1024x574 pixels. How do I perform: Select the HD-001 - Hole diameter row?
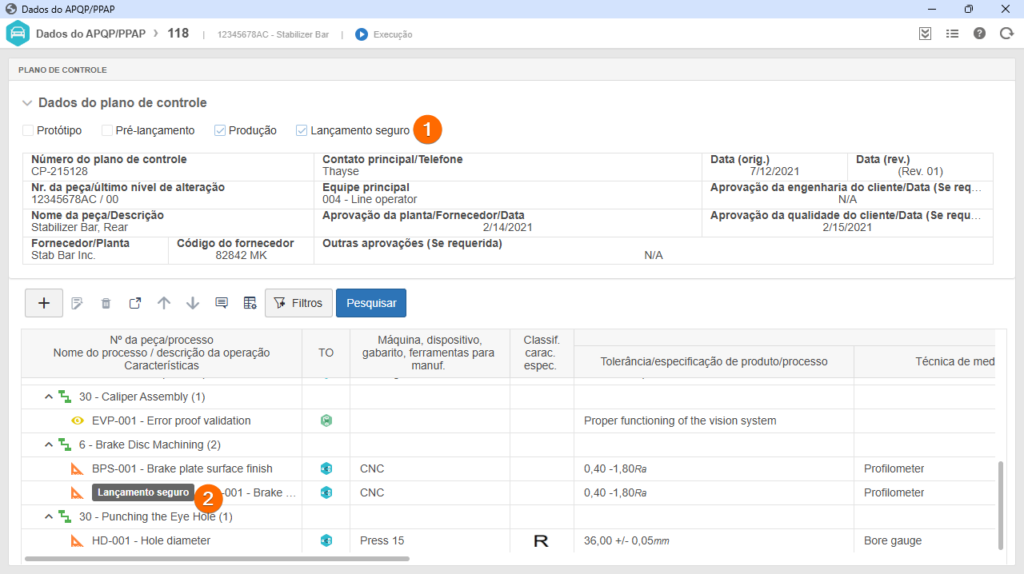(x=150, y=541)
